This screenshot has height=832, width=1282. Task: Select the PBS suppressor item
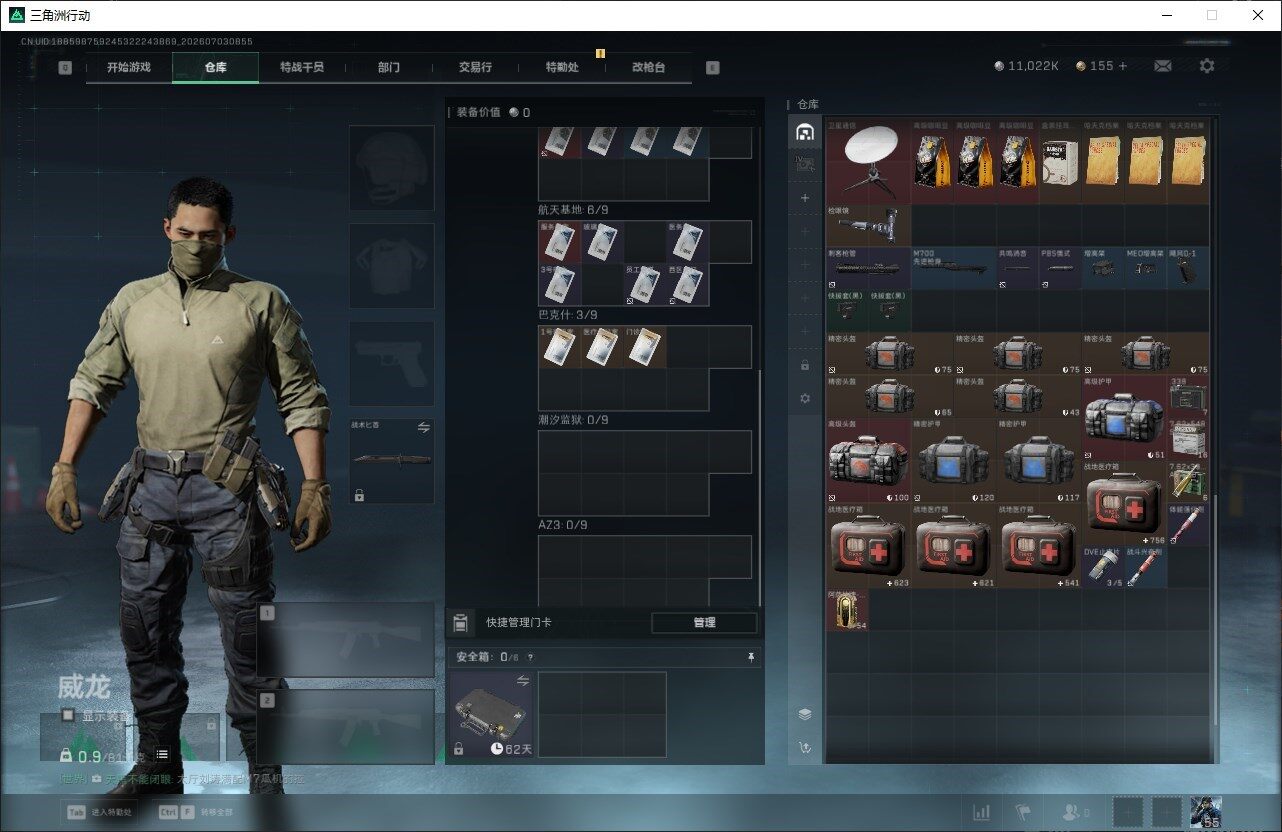pos(1060,268)
